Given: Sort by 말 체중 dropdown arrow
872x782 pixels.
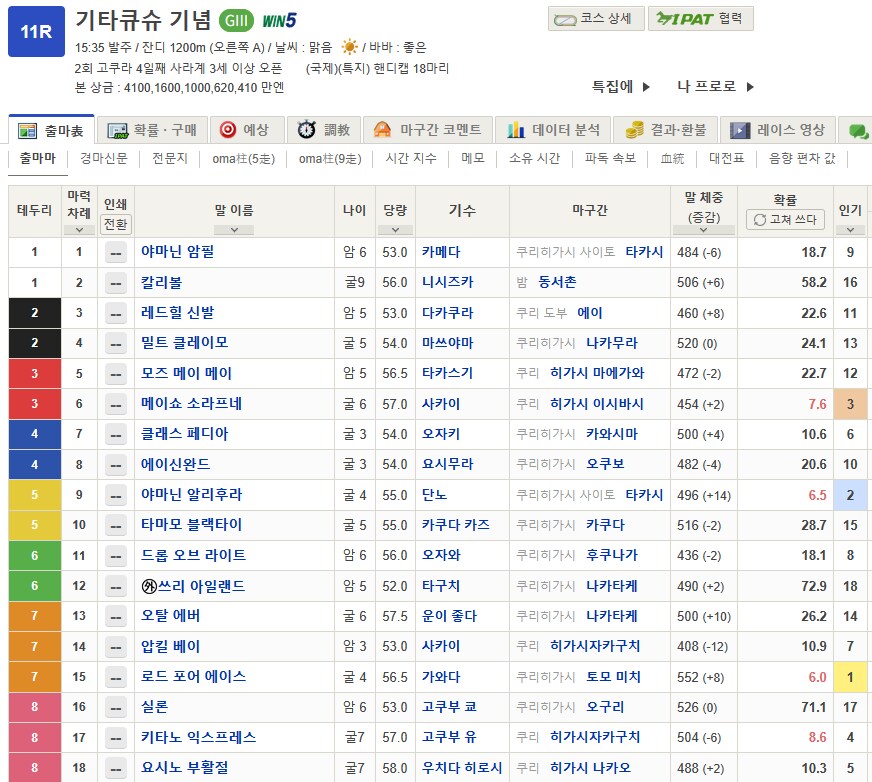Looking at the screenshot, I should point(703,230).
